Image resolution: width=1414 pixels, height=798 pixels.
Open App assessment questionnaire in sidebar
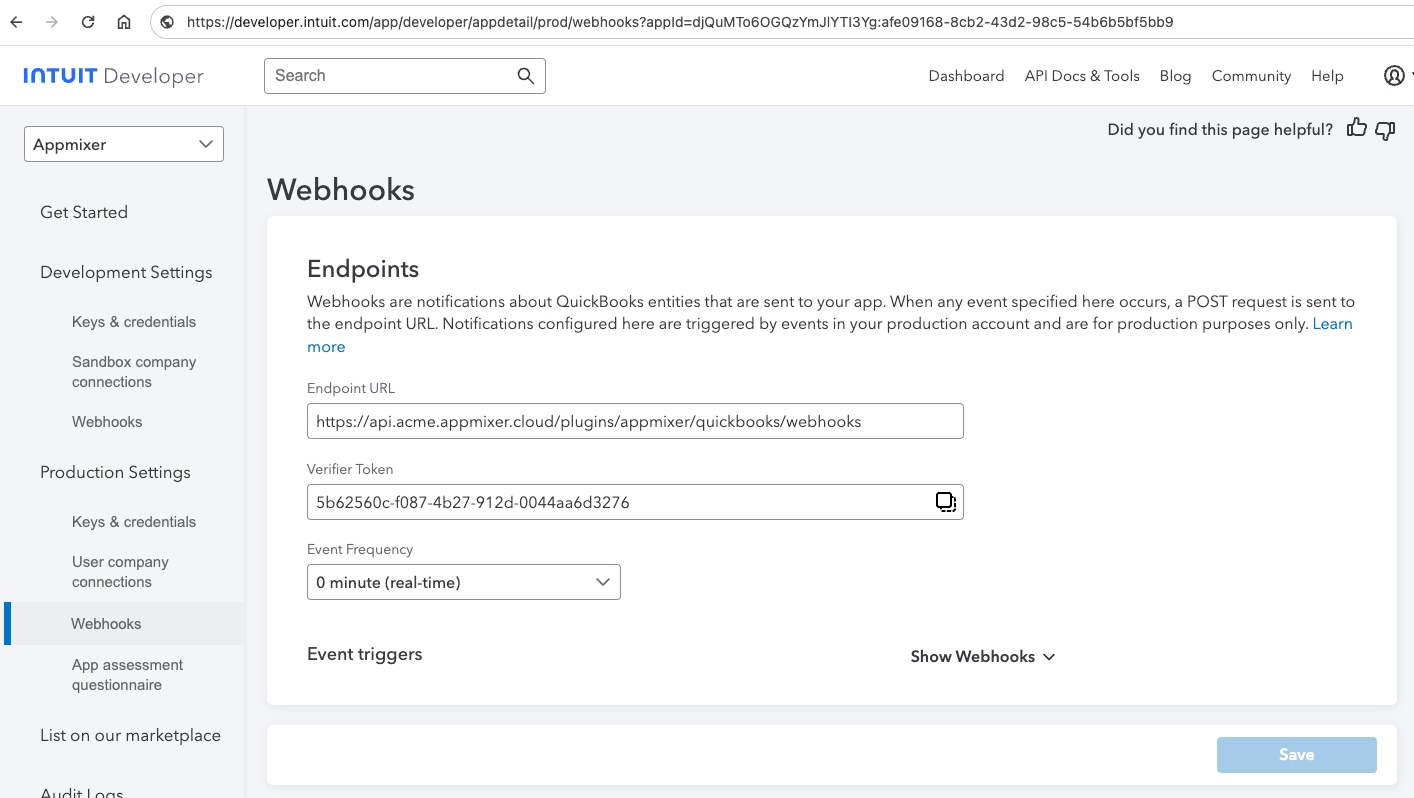127,675
